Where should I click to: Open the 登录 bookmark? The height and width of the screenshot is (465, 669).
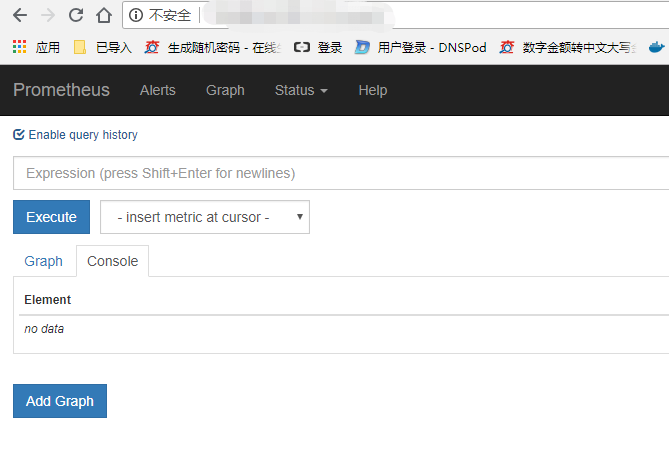(318, 47)
